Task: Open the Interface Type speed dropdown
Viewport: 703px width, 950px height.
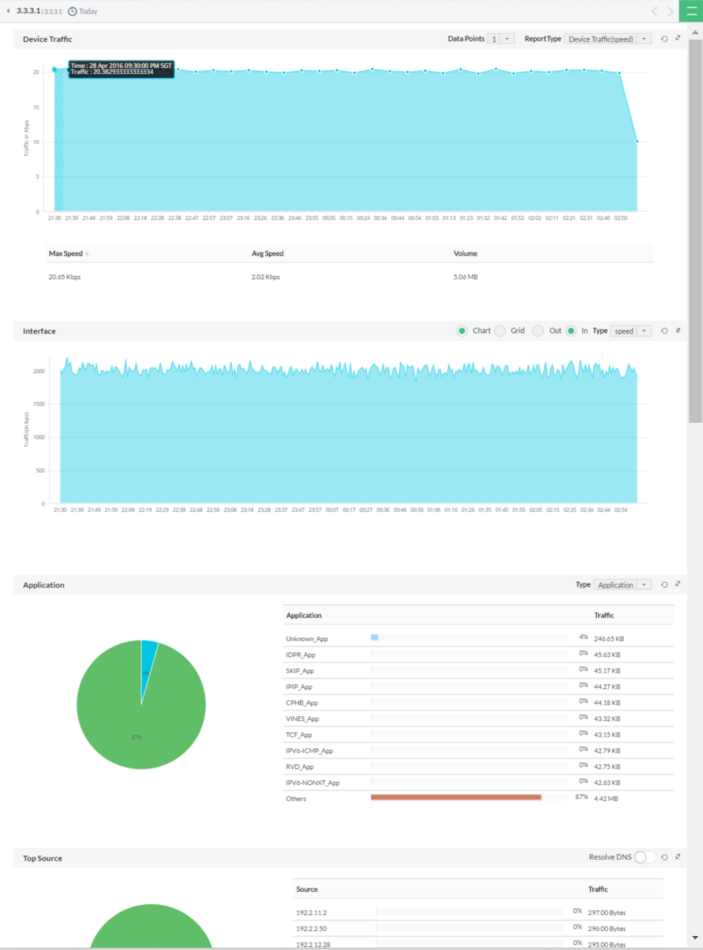Action: point(631,331)
